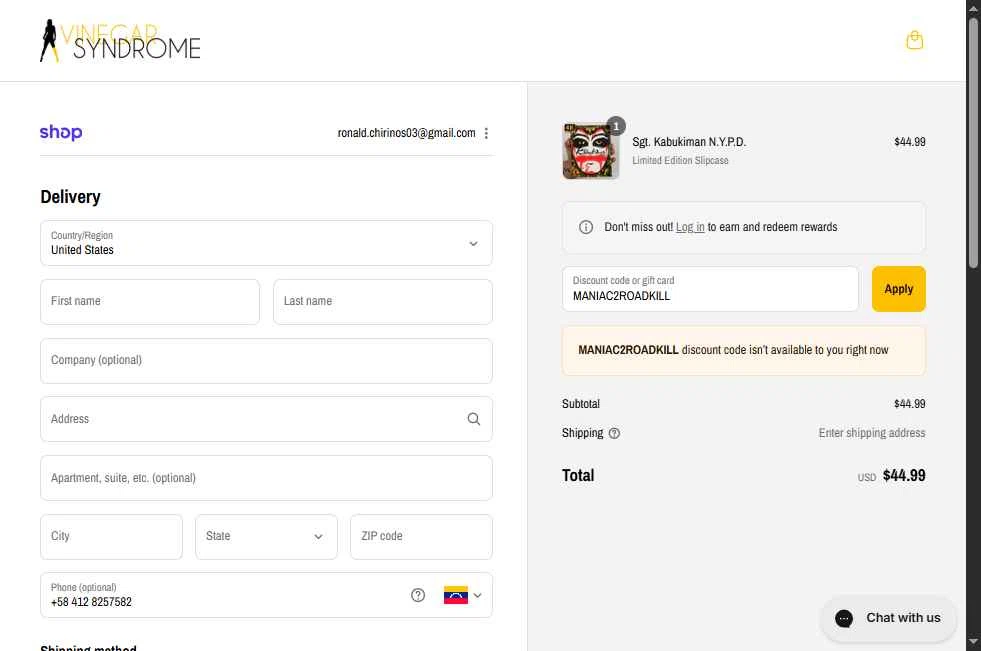
Task: Follow the Log in link for rewards
Action: 690,227
